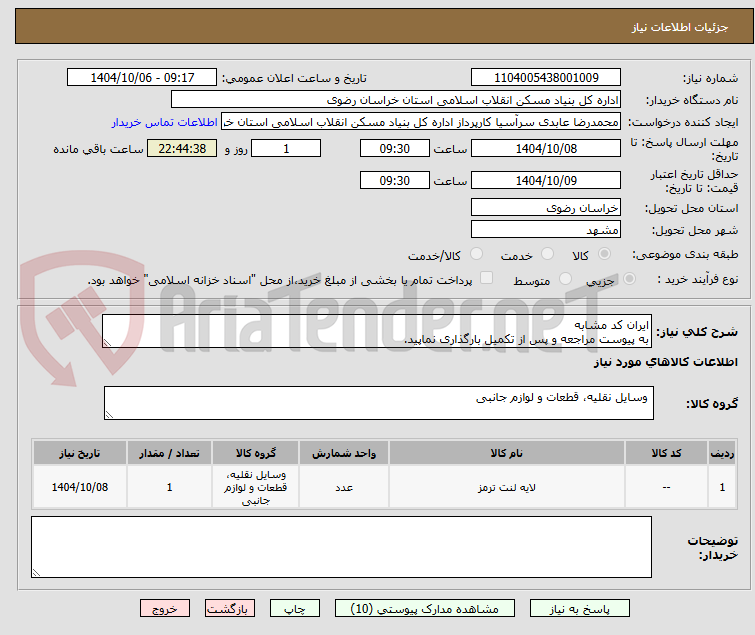Open اطلاعات تماس خریدار link
This screenshot has height=635, width=755.
click(165, 122)
